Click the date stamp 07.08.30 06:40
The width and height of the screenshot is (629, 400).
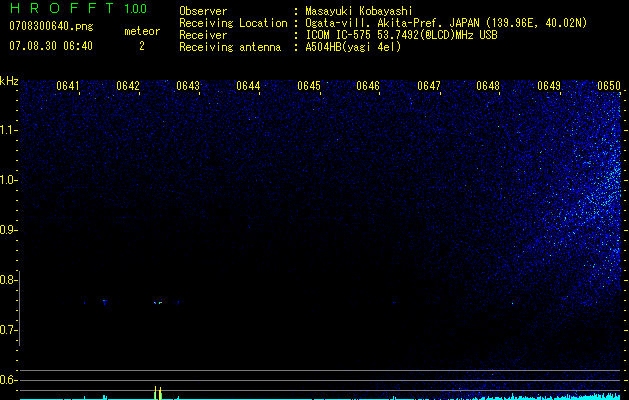pyautogui.click(x=51, y=46)
